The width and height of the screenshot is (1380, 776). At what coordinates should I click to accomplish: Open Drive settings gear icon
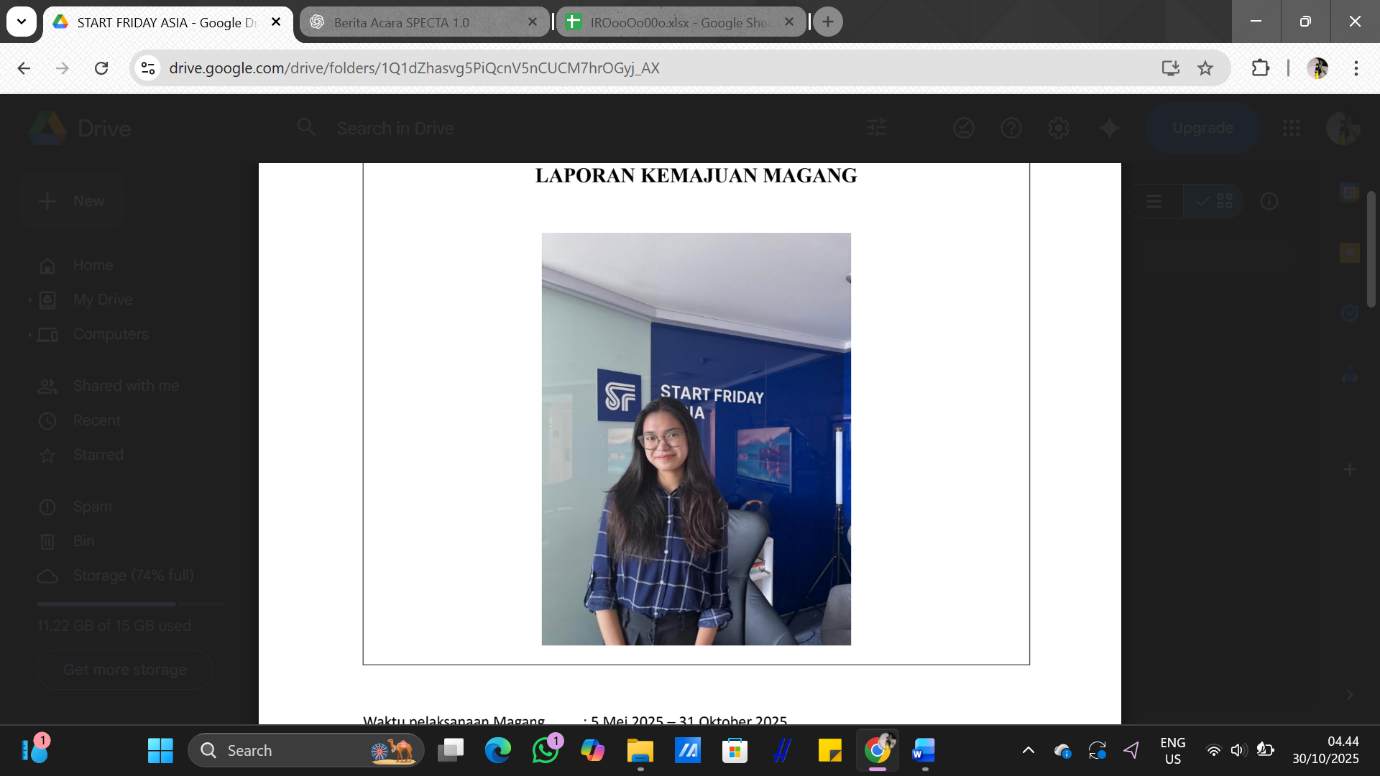point(1058,128)
